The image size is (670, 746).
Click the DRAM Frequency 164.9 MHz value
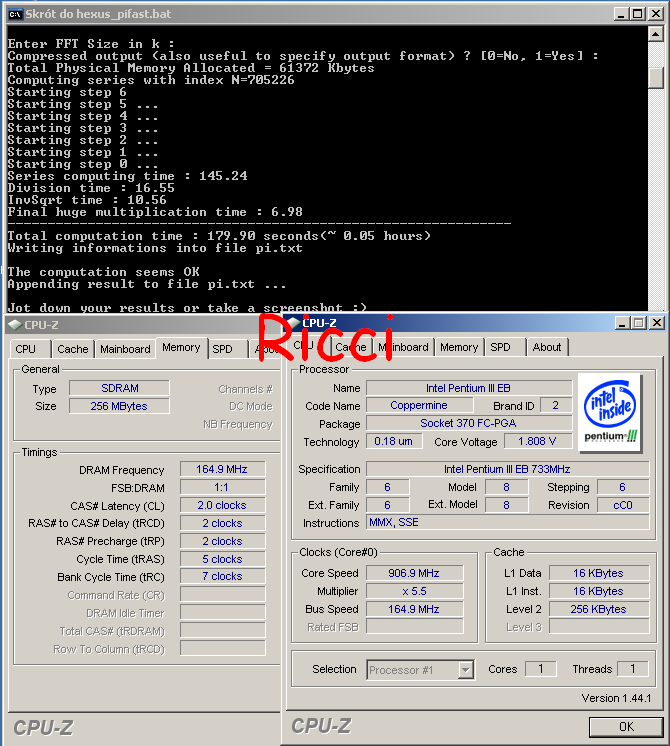[222, 469]
